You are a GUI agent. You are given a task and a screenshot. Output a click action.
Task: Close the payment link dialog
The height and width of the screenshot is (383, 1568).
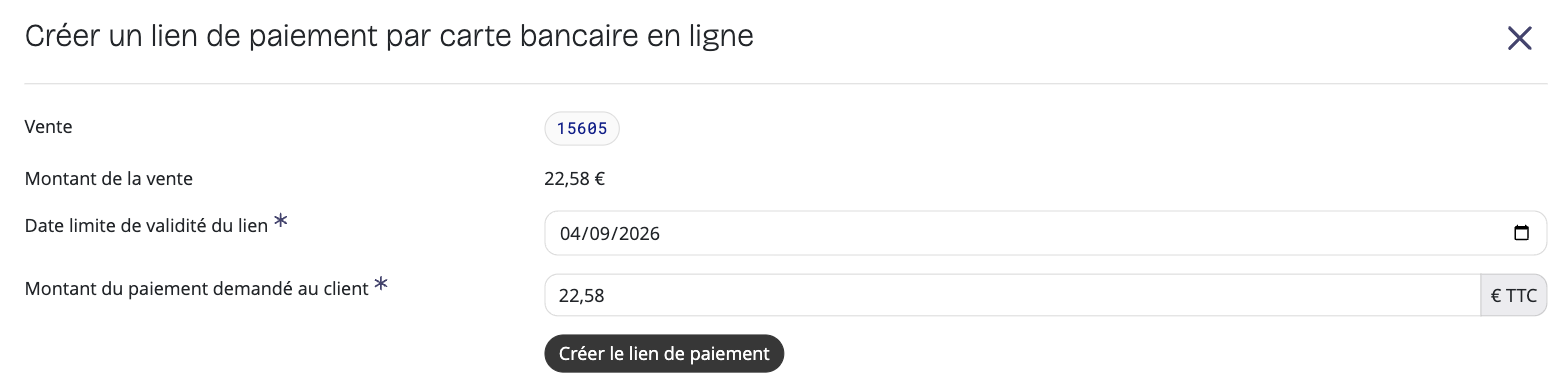click(x=1519, y=39)
